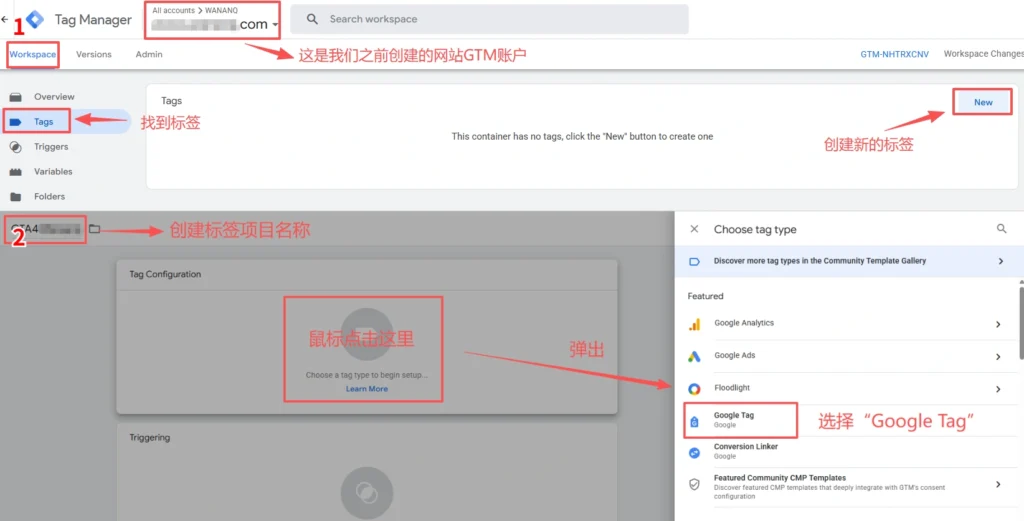
Task: Click the Google Tag blue icon
Action: (x=694, y=422)
